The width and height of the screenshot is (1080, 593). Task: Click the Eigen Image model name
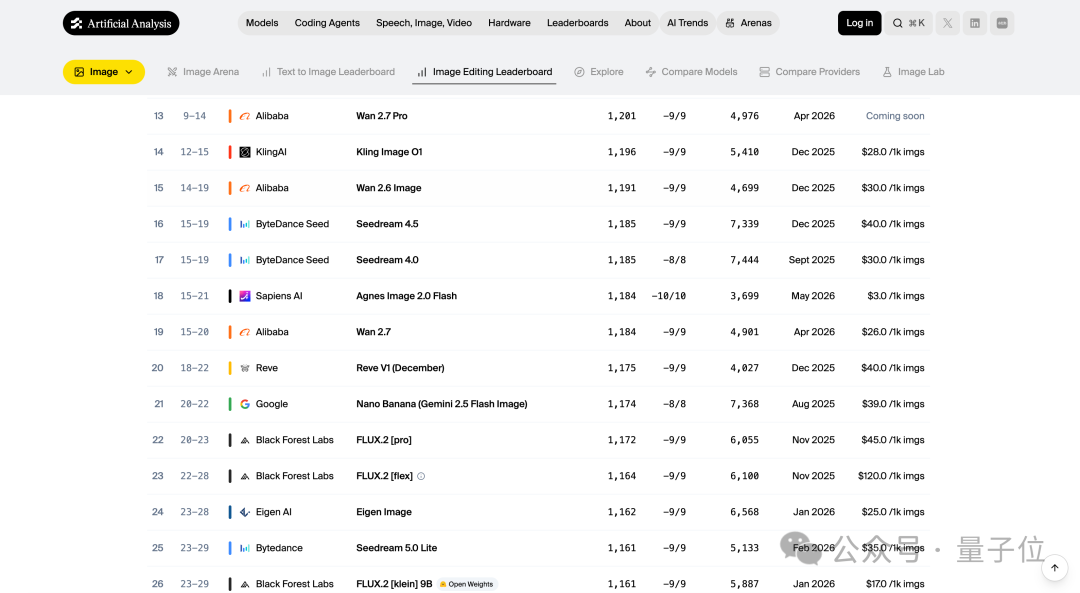click(x=384, y=512)
